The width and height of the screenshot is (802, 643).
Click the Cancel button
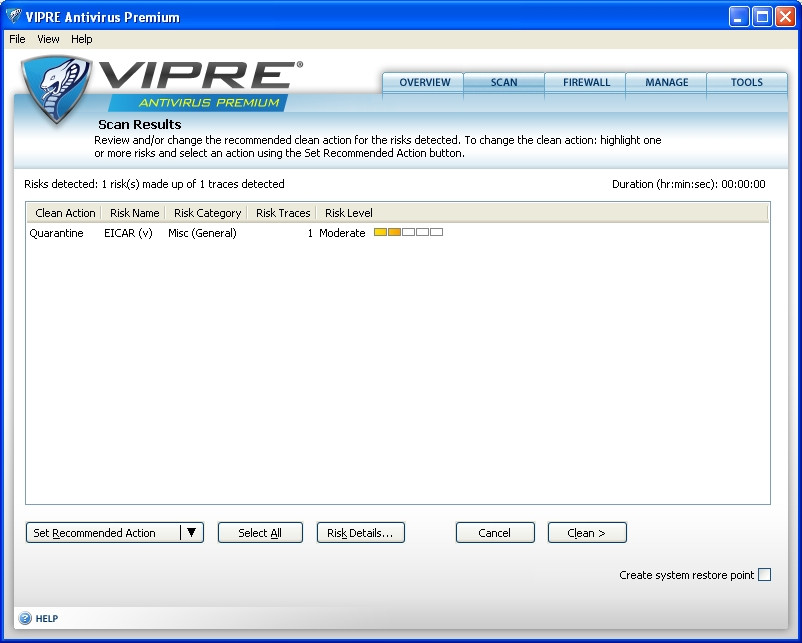(495, 533)
